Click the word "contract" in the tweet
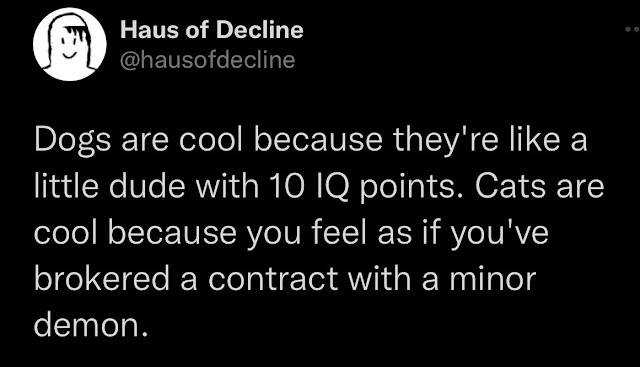The height and width of the screenshot is (367, 640). coord(273,280)
